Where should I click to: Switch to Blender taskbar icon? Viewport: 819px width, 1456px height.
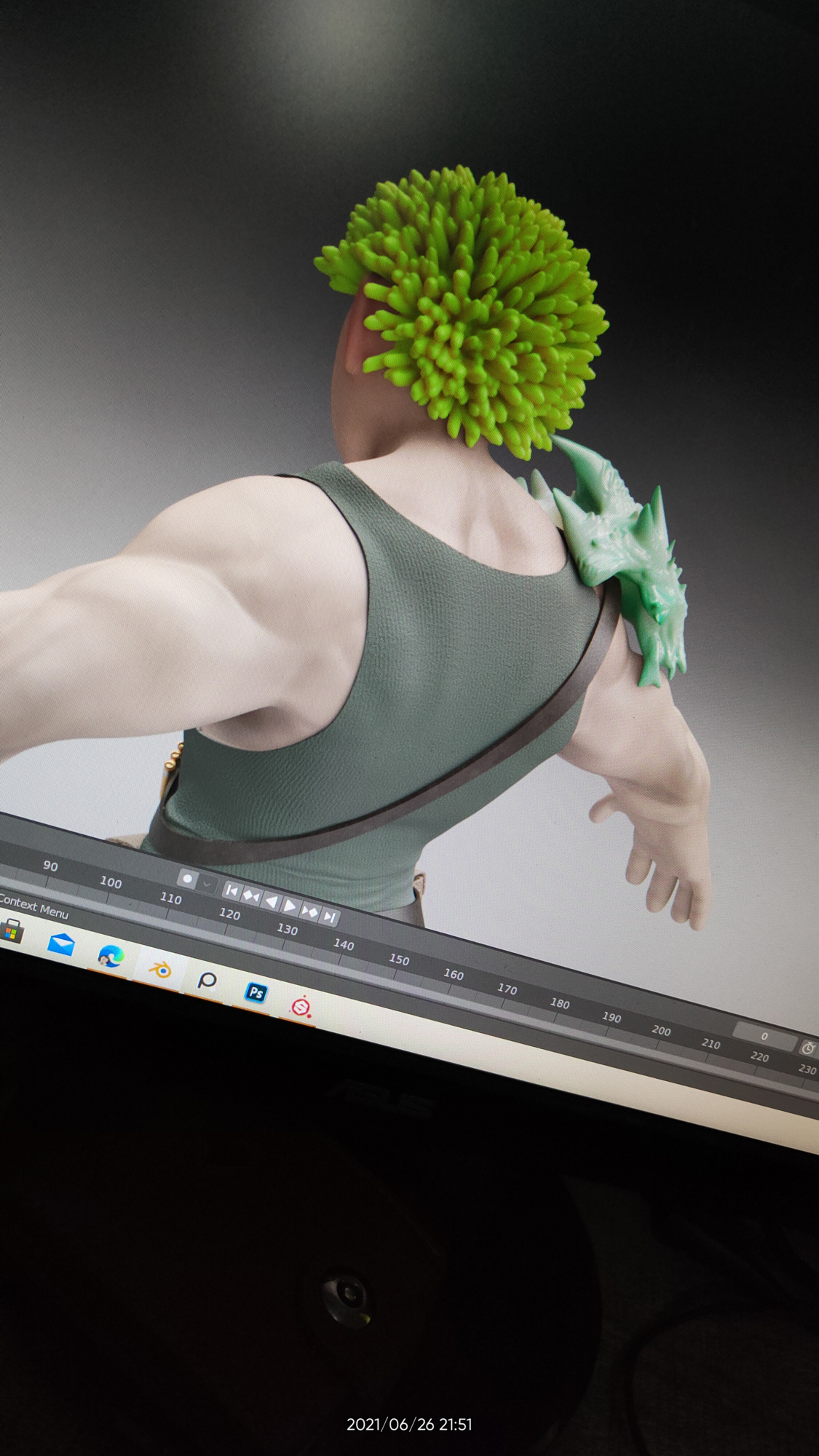coord(159,969)
